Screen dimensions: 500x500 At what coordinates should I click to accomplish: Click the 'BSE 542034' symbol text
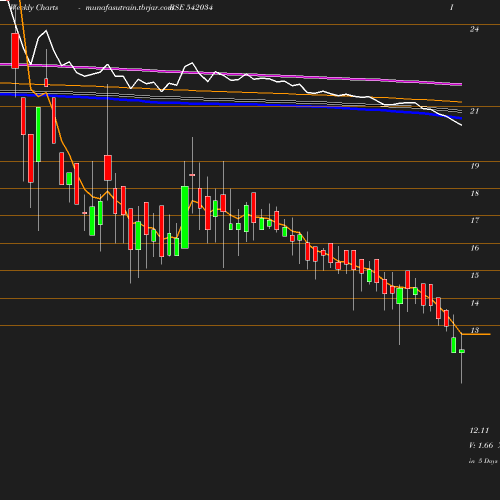click(x=191, y=7)
